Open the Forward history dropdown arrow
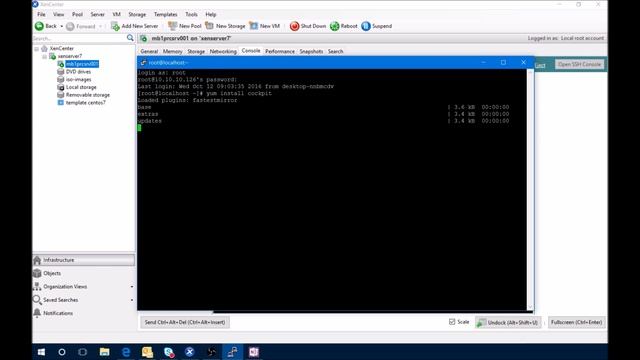Viewport: 640px width, 360px height. pyautogui.click(x=100, y=27)
